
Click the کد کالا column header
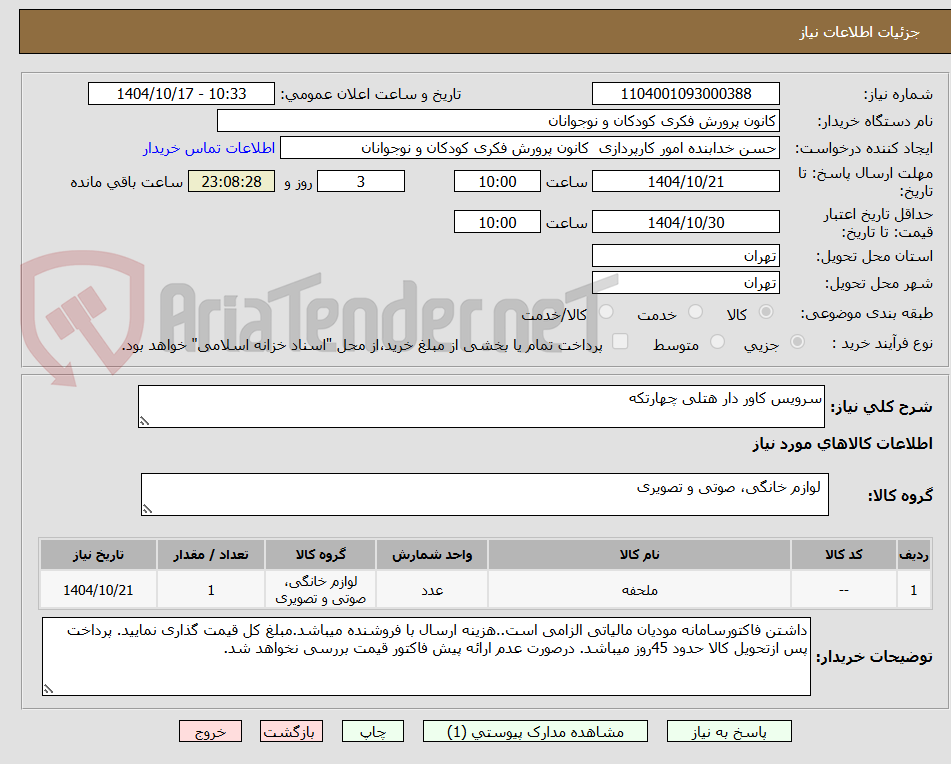pyautogui.click(x=844, y=555)
